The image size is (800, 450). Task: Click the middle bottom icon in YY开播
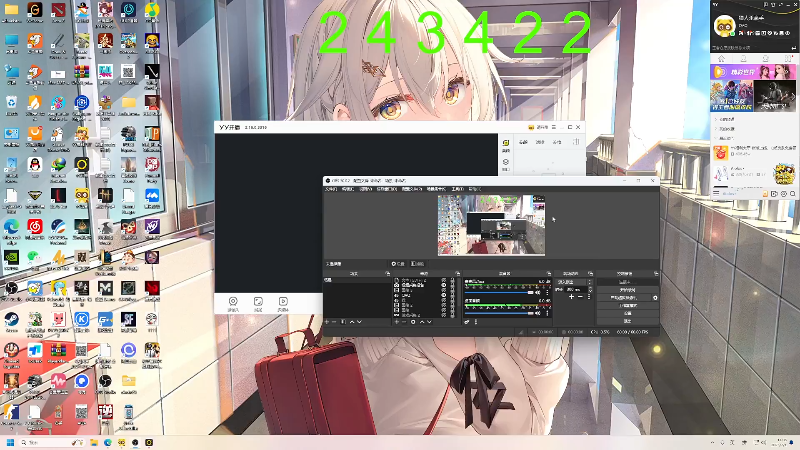click(258, 304)
